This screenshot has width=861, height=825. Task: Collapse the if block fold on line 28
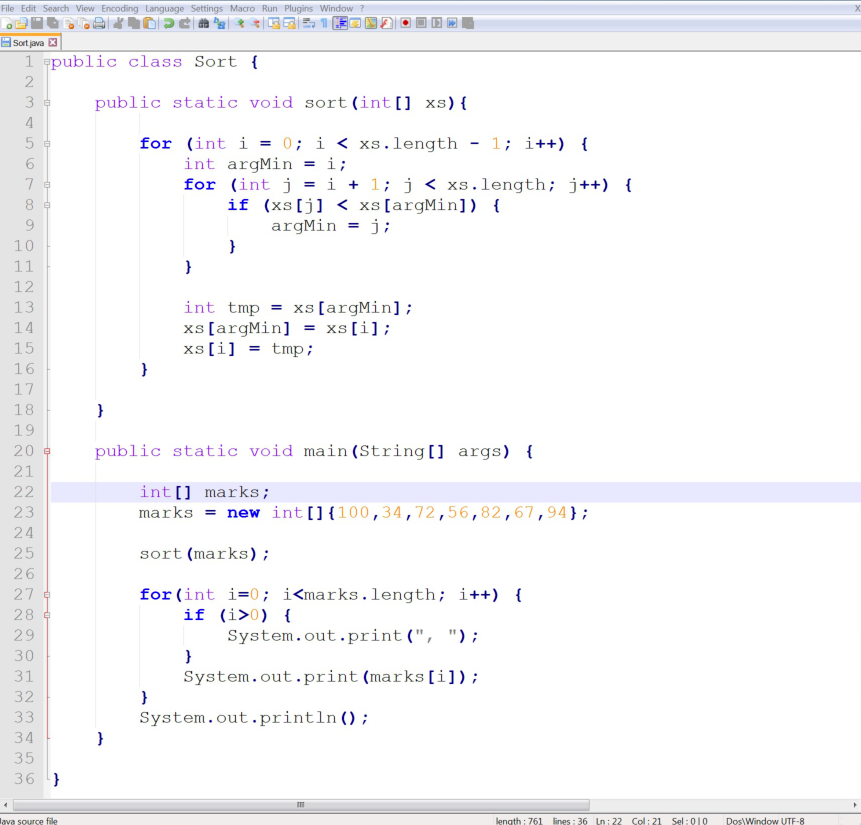(x=47, y=615)
